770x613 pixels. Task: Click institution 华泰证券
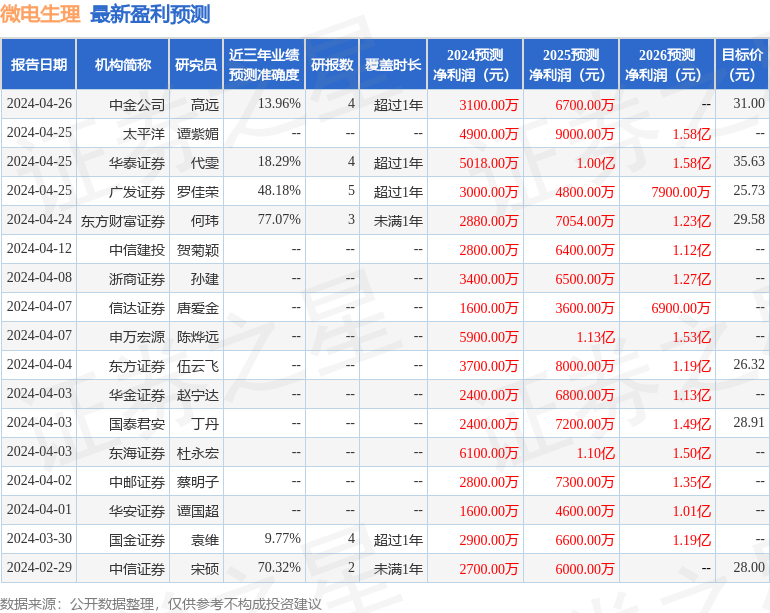coord(137,163)
